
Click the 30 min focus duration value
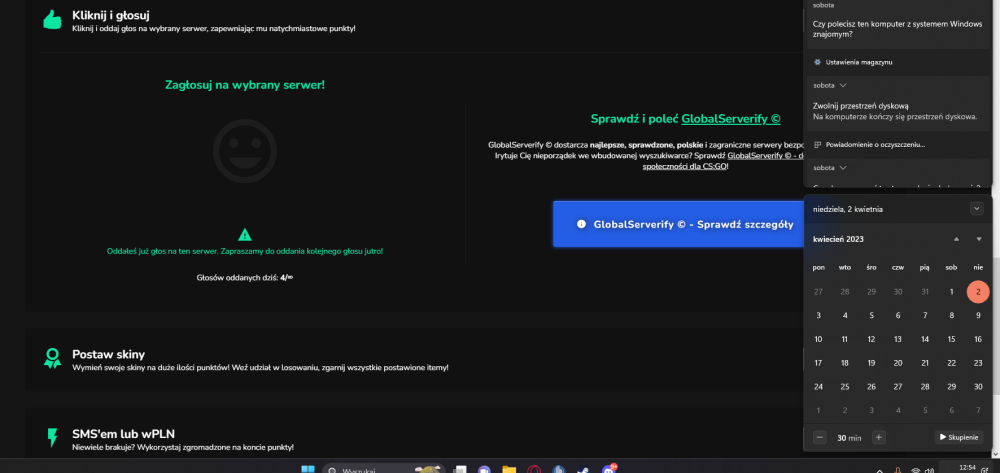(849, 438)
